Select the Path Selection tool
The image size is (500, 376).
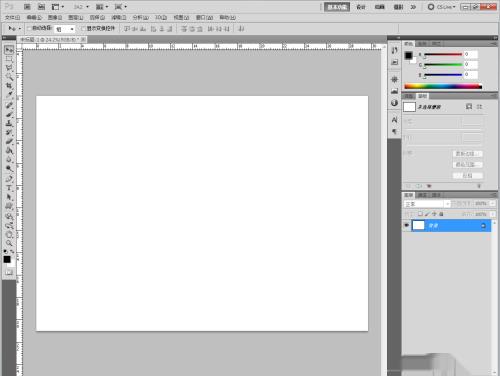(x=9, y=197)
